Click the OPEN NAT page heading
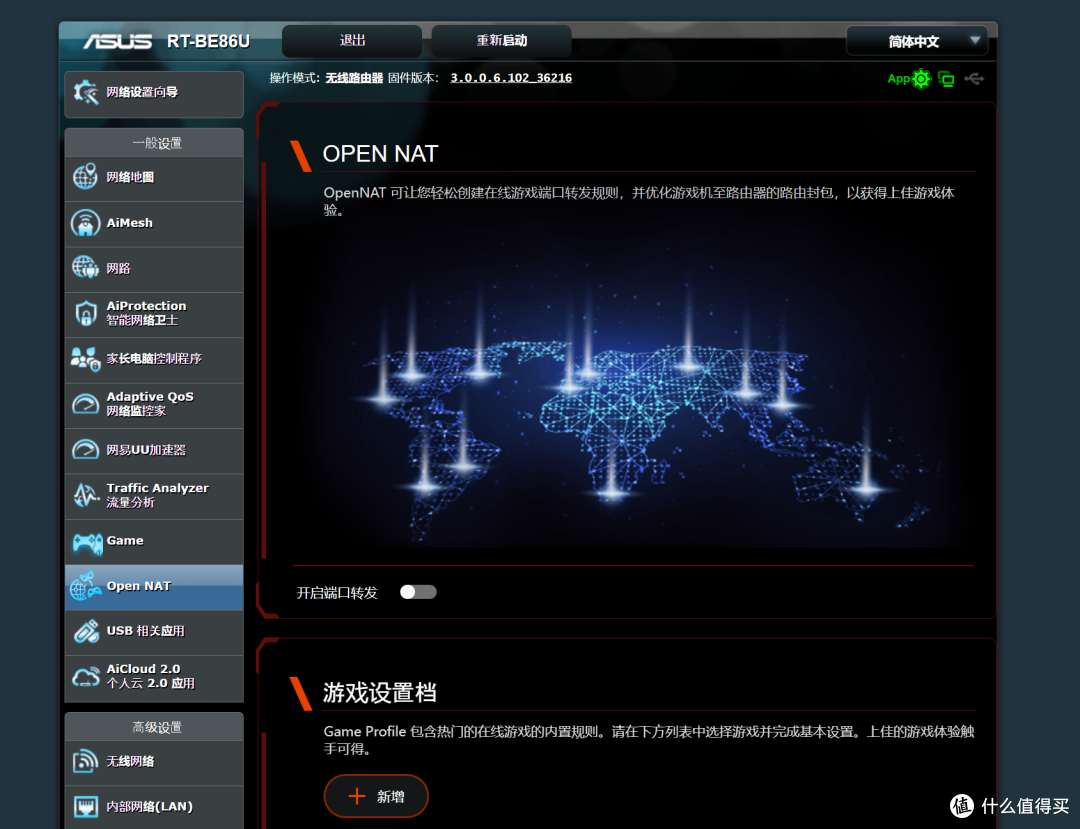This screenshot has width=1080, height=829. [x=380, y=154]
